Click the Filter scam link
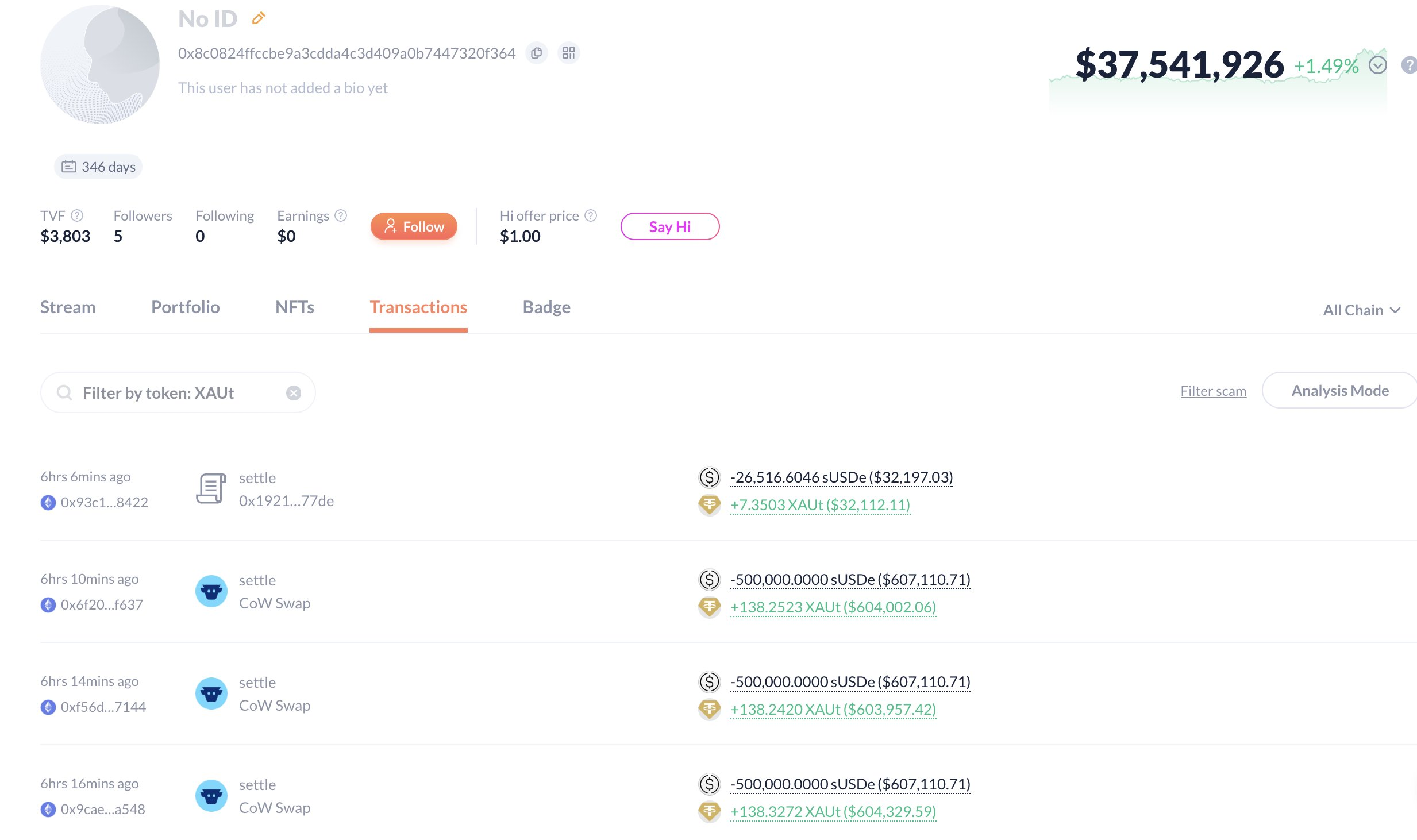Screen dimensions: 1417x840 click(1213, 391)
